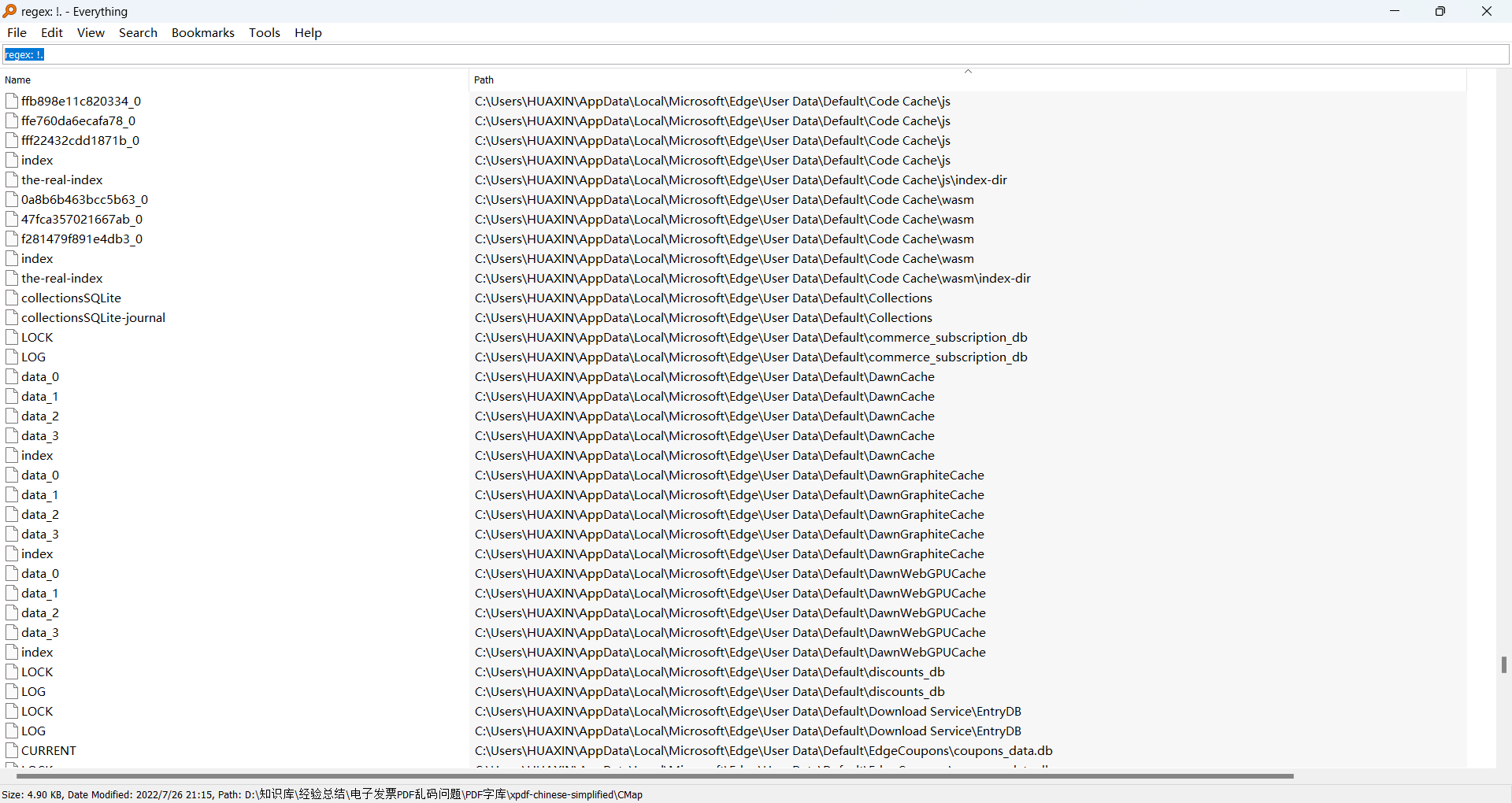Click the icon of data_0 in DawnGraphiteCache

tap(12, 475)
